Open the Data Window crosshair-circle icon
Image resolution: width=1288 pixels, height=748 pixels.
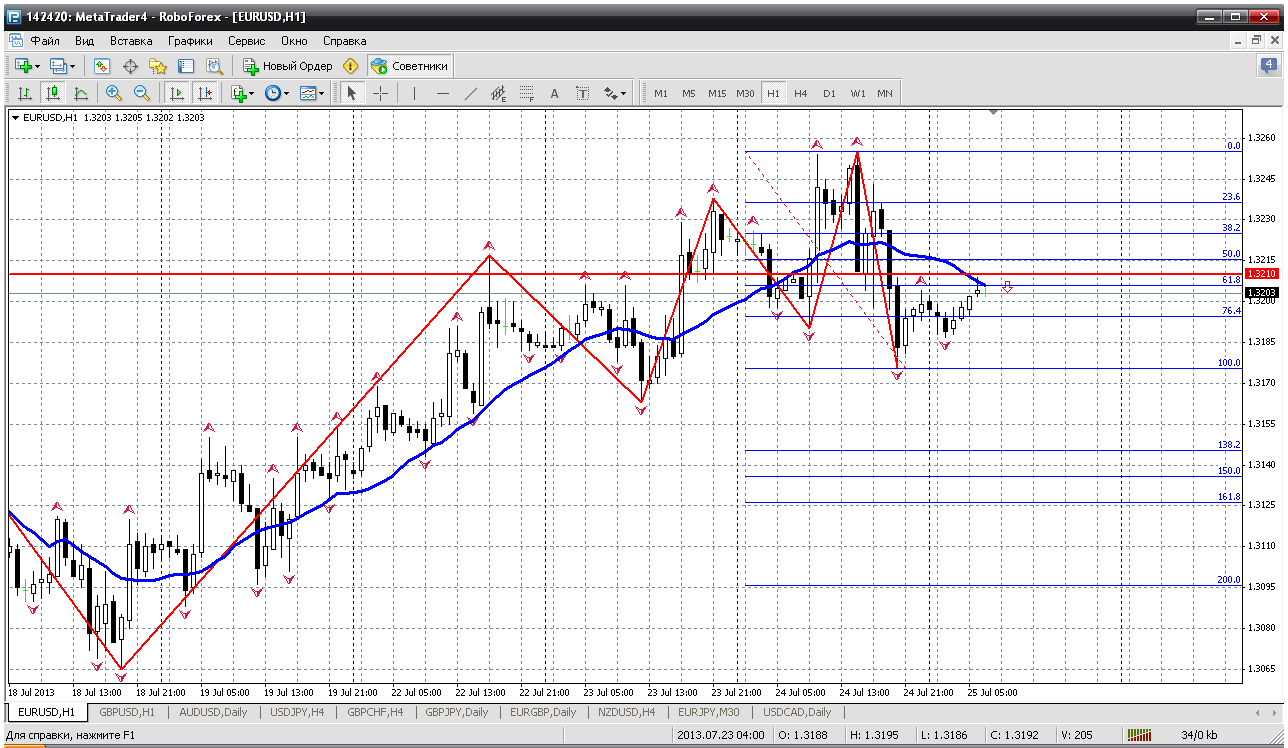pyautogui.click(x=130, y=66)
